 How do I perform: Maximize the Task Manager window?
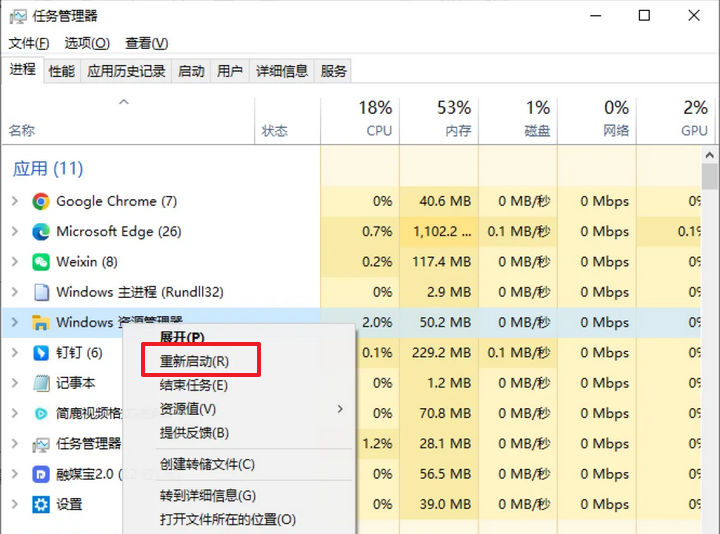coord(644,16)
